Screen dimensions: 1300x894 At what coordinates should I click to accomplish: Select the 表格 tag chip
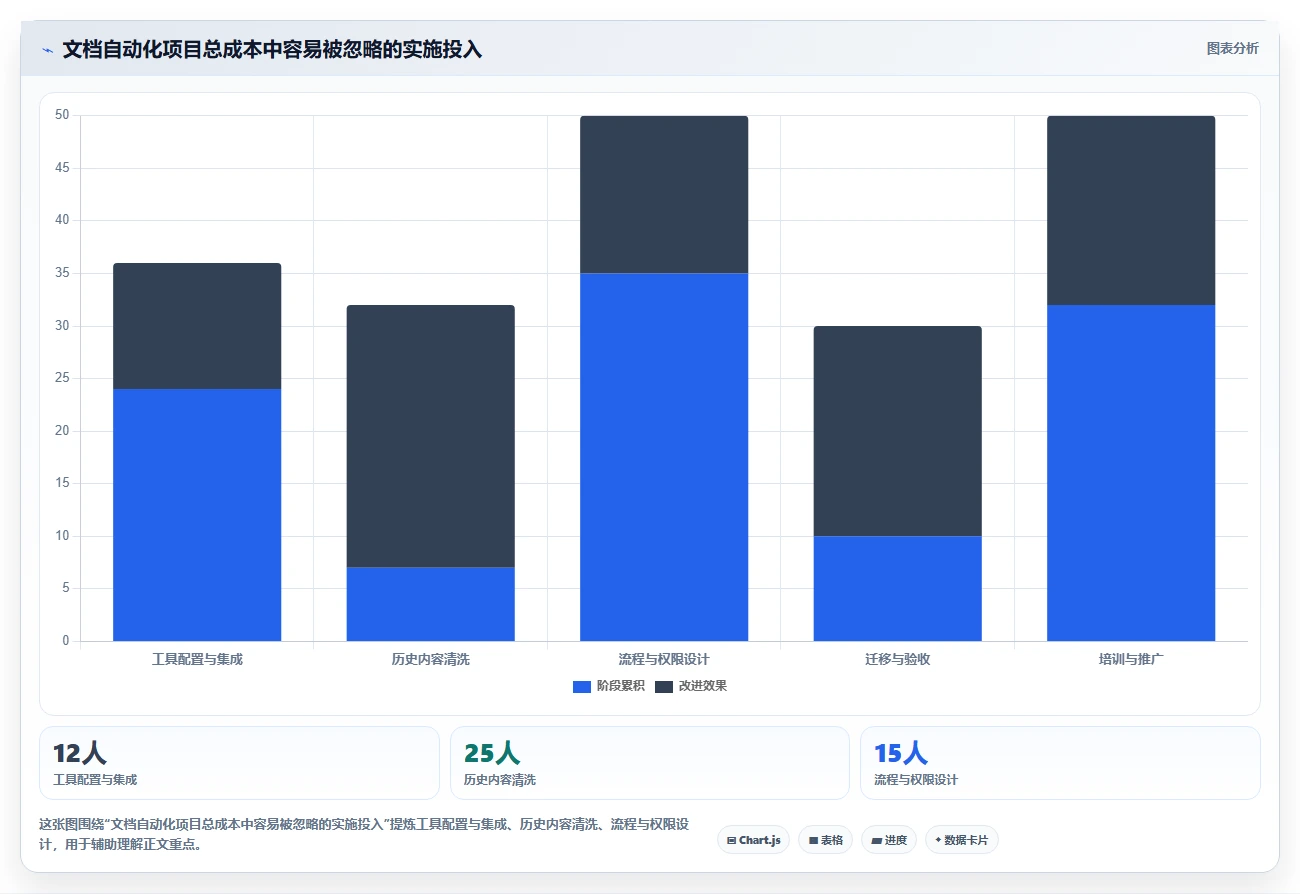[x=825, y=840]
